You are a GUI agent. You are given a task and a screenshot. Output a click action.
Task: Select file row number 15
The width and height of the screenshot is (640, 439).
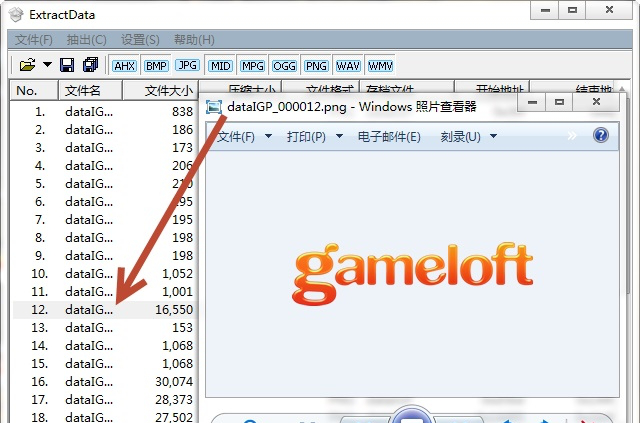(x=104, y=364)
